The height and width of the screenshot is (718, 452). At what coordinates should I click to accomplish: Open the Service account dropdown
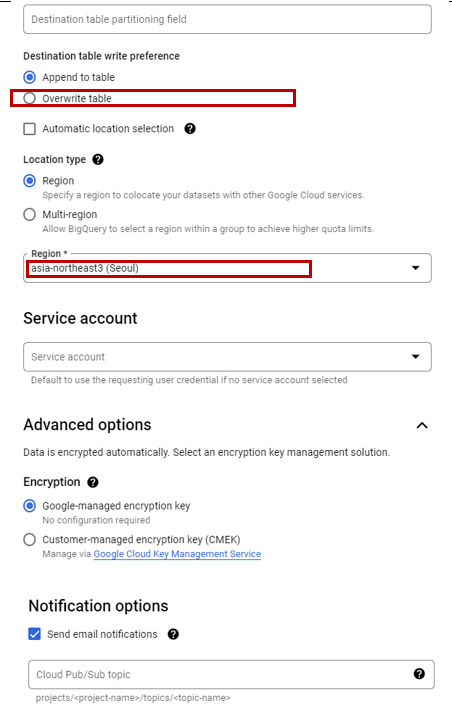click(x=227, y=357)
